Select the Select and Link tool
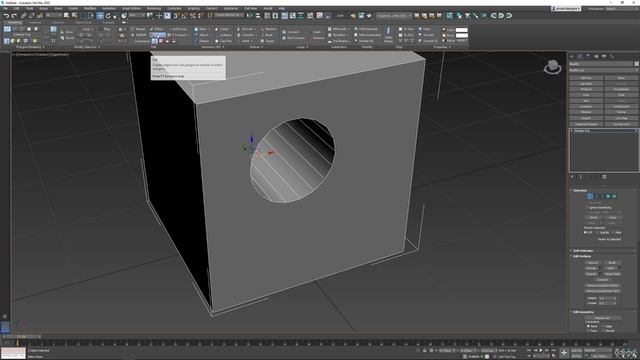 point(23,16)
